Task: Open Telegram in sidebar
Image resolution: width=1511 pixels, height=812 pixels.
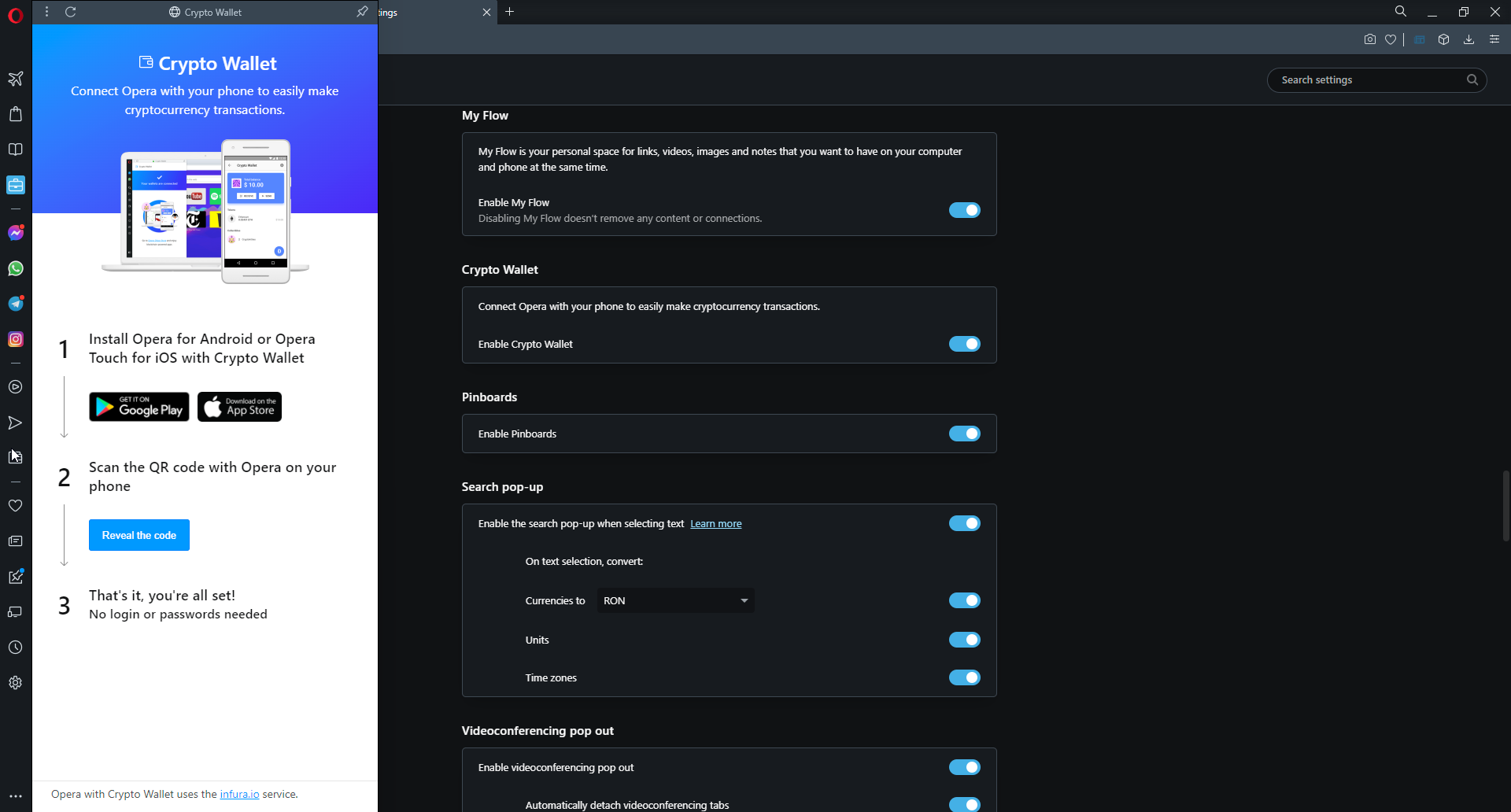Action: pyautogui.click(x=16, y=304)
